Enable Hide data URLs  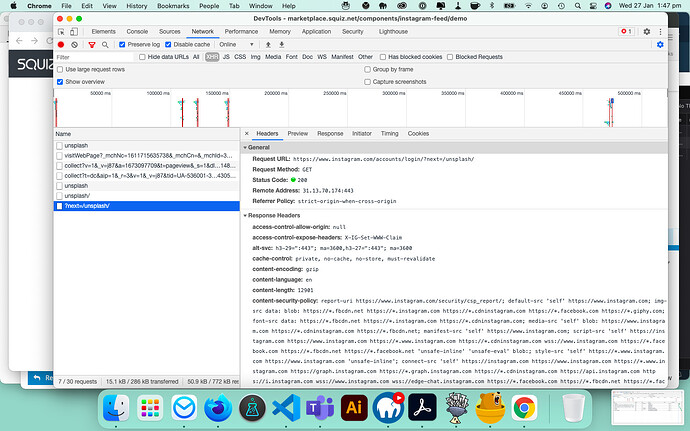pos(142,57)
